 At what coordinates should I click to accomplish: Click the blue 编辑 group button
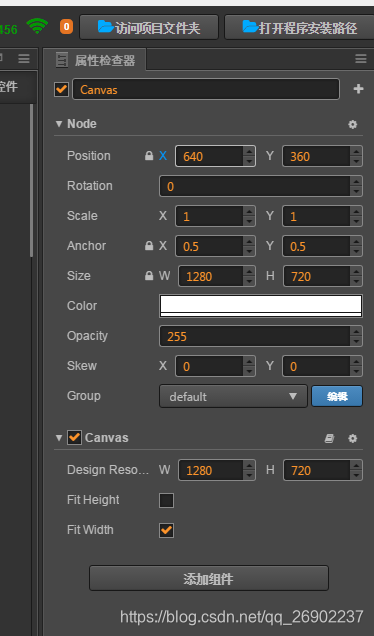pyautogui.click(x=337, y=396)
